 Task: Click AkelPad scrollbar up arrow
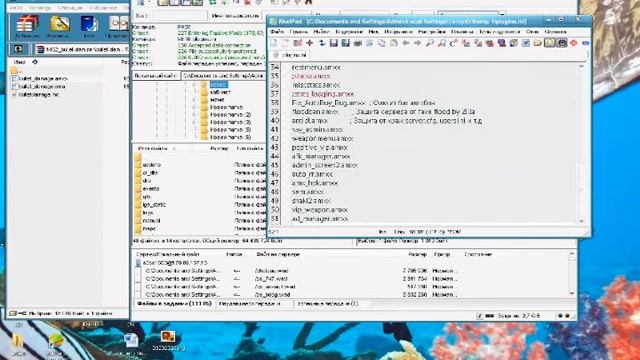click(582, 66)
